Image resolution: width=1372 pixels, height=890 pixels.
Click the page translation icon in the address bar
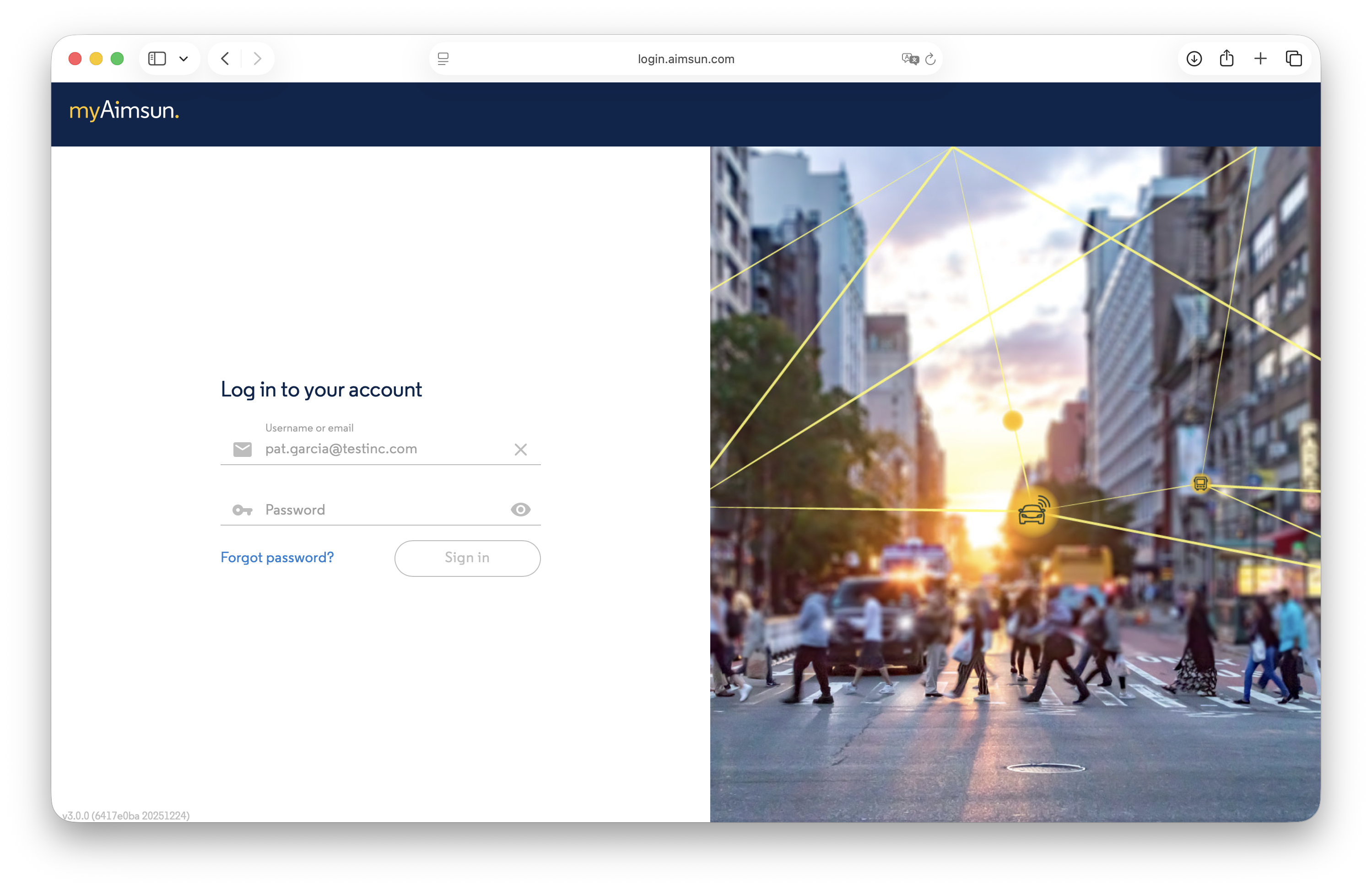(x=910, y=58)
